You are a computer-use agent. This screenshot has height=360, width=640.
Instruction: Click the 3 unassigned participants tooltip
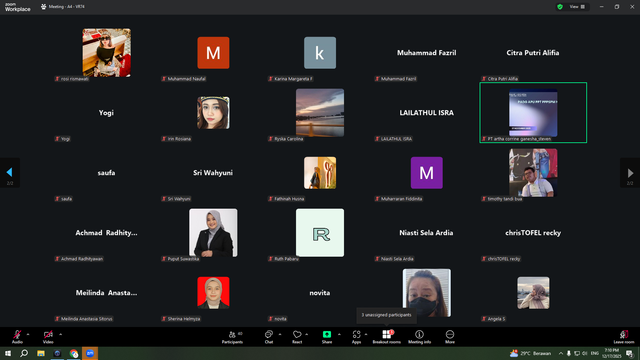click(386, 315)
